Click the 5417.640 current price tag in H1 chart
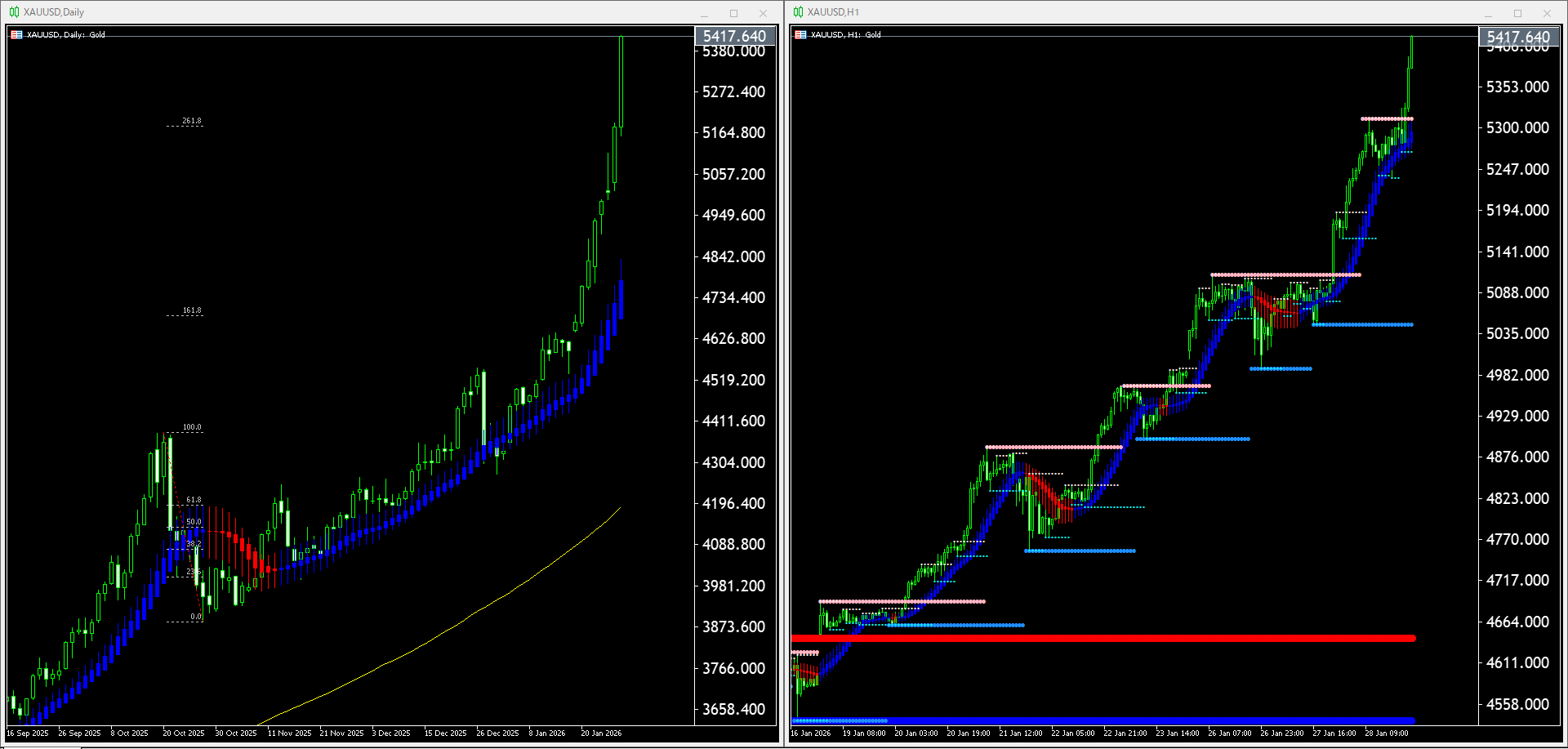The width and height of the screenshot is (1568, 749). 1518,37
